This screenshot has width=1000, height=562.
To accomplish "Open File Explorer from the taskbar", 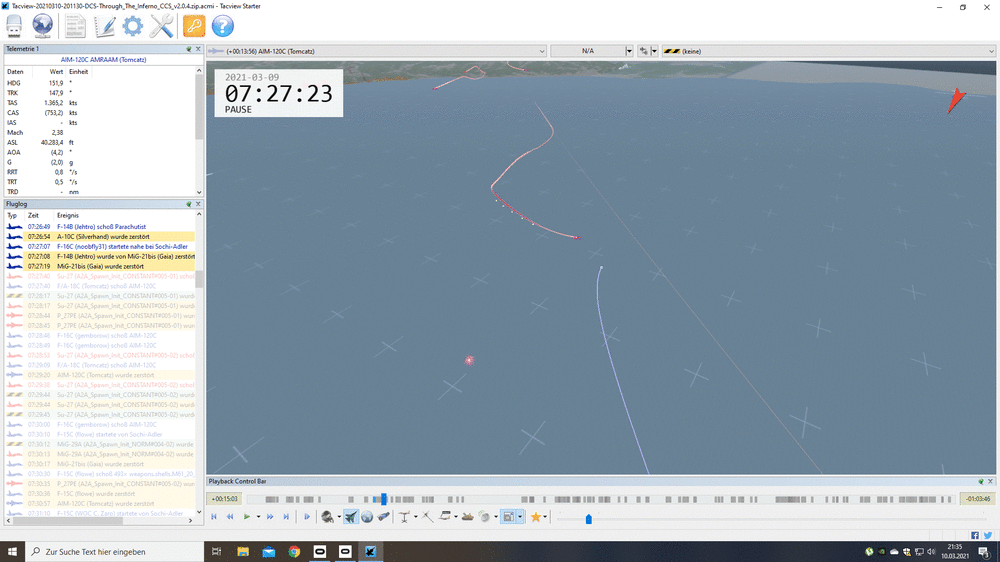I will [243, 552].
